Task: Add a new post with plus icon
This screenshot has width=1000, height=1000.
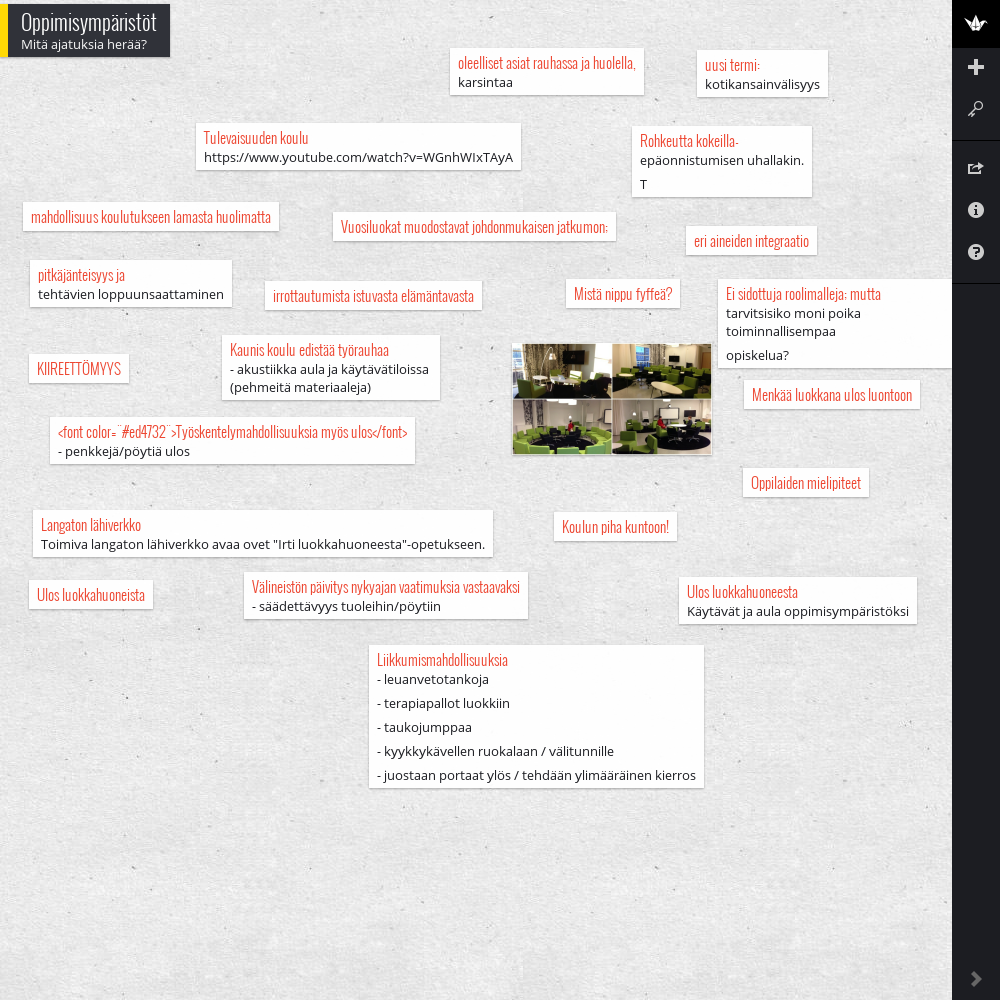Action: (976, 67)
